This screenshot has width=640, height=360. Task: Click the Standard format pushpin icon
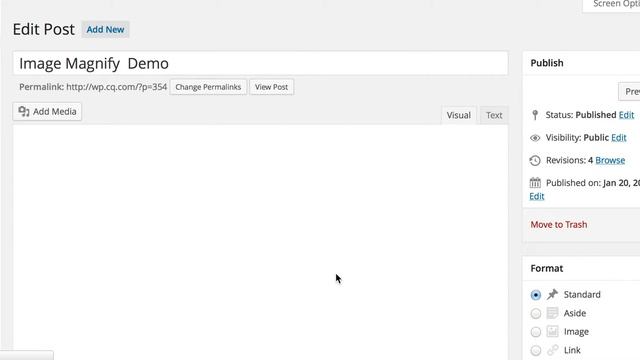(553, 294)
